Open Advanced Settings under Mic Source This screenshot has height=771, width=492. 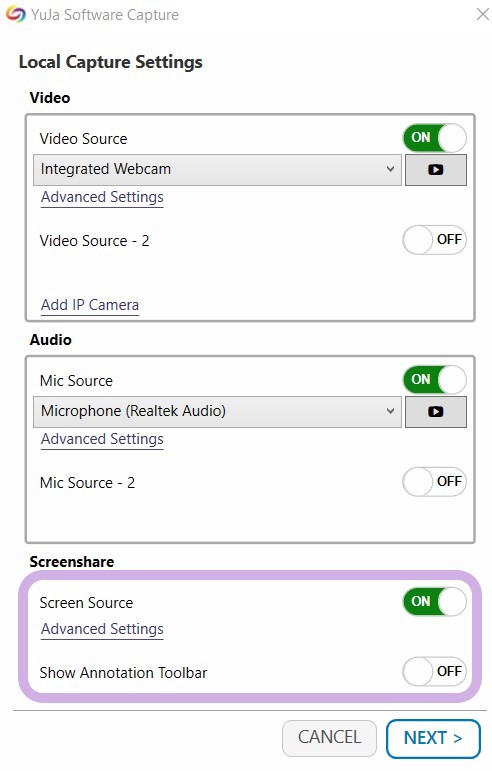(102, 439)
